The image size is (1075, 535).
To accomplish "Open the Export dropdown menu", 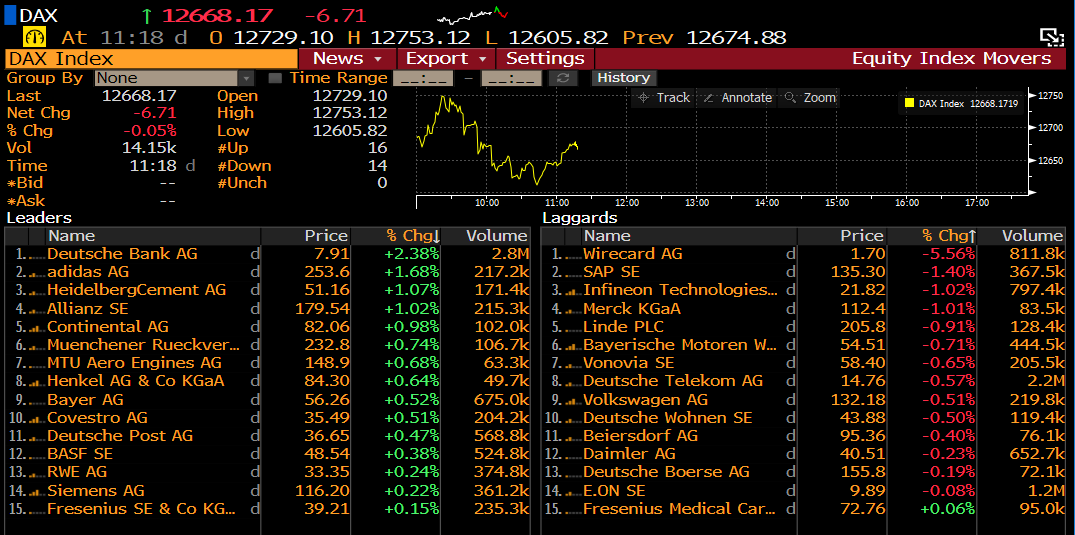I will tap(446, 58).
